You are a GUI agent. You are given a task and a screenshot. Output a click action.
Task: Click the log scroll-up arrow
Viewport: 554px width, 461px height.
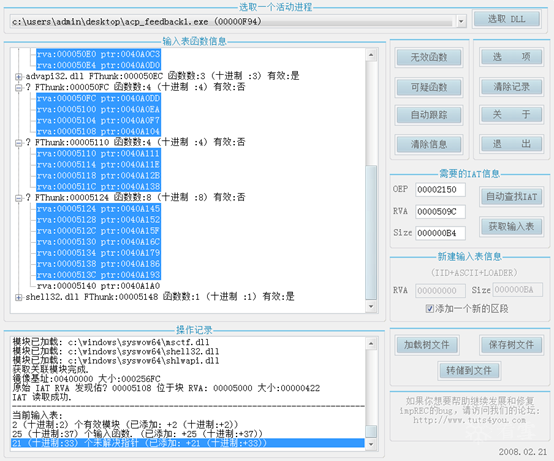[371, 343]
